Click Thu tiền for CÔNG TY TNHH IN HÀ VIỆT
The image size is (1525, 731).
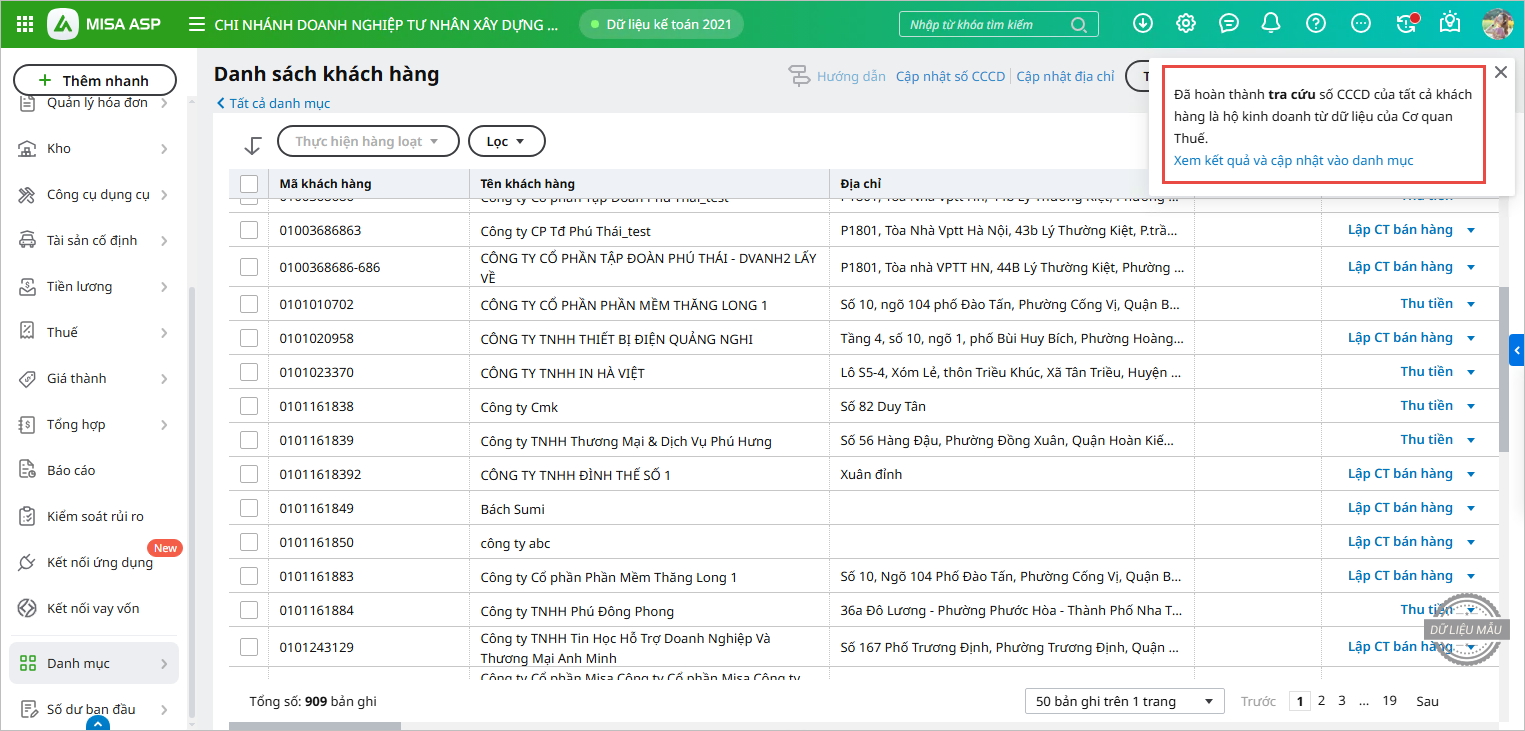tap(1426, 371)
